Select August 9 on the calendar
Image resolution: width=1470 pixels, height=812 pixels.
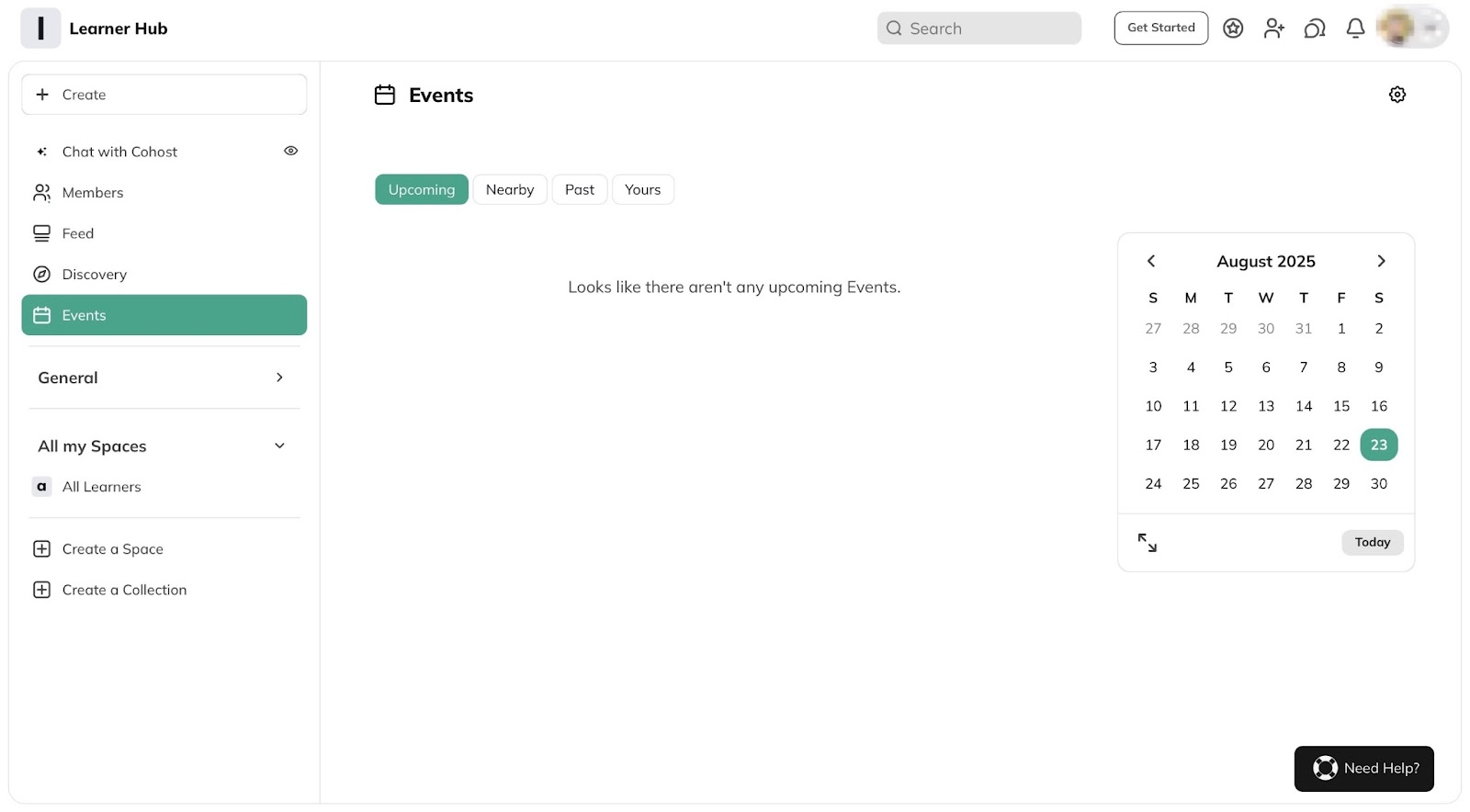point(1379,367)
